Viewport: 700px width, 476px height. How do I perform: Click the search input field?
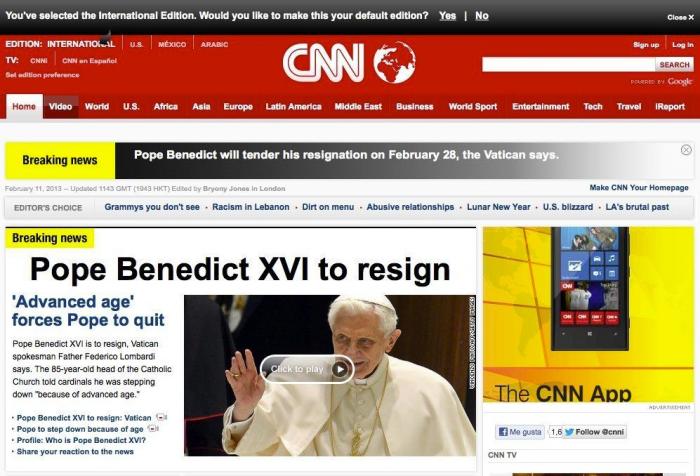tap(568, 64)
